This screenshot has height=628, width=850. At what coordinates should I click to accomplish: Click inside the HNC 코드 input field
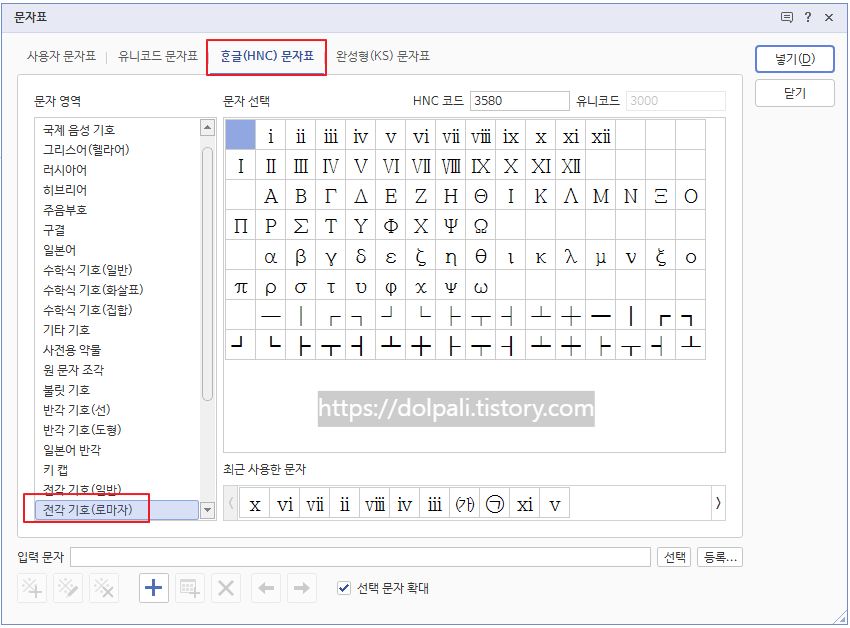(x=519, y=102)
